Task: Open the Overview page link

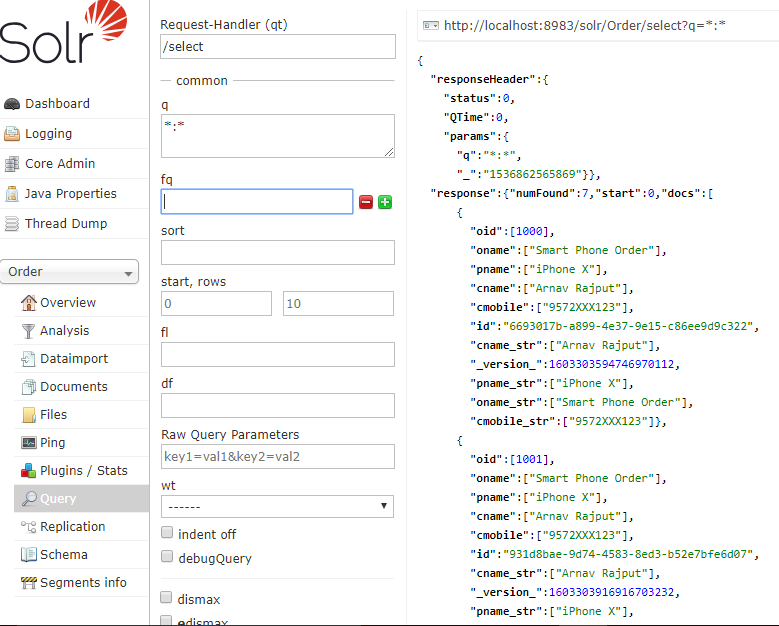Action: click(68, 303)
